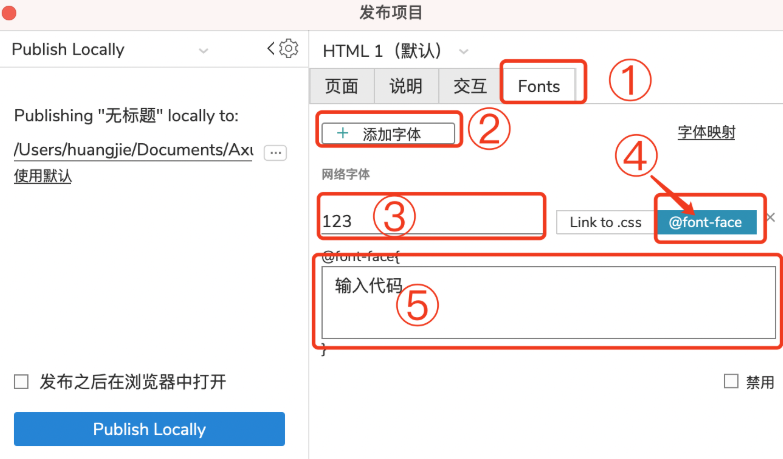Click the 使用默认 link
The width and height of the screenshot is (783, 459).
[43, 176]
